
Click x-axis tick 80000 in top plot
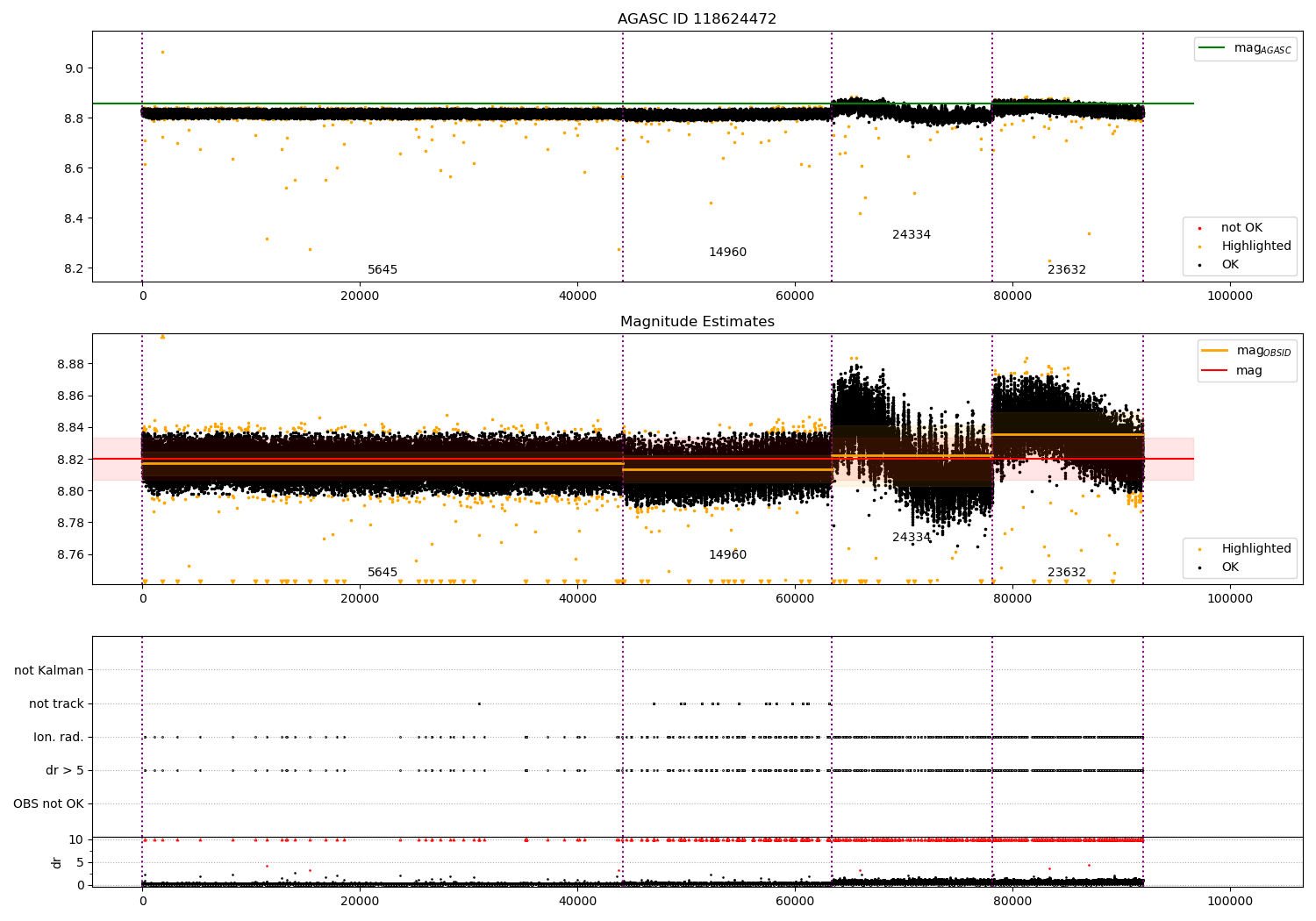click(1012, 296)
